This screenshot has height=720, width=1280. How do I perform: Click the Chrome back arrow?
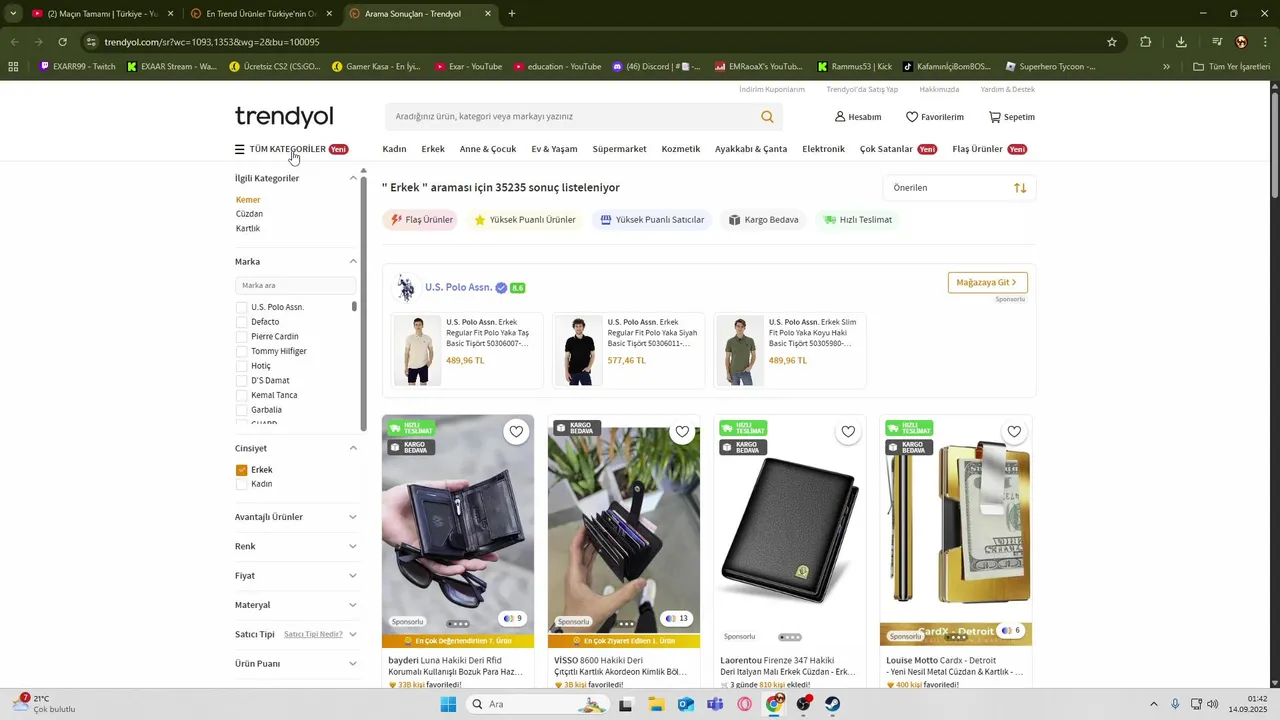14,42
